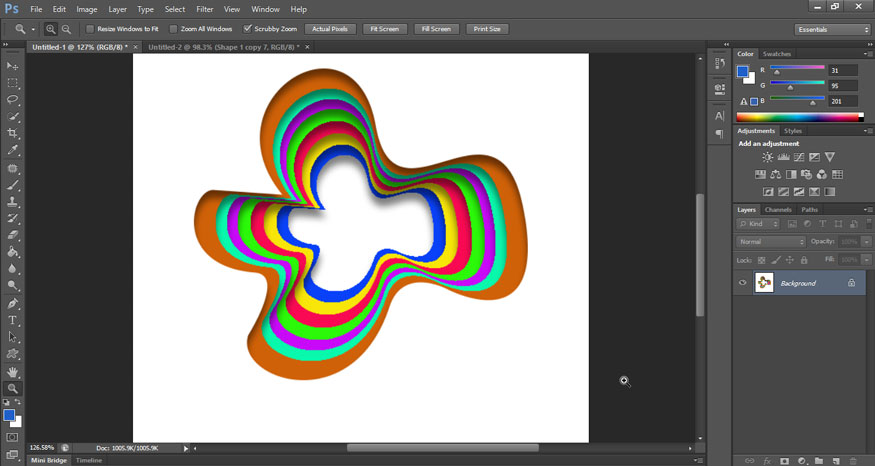Switch to the Swatches tab
Viewport: 875px width, 466px height.
pos(777,54)
